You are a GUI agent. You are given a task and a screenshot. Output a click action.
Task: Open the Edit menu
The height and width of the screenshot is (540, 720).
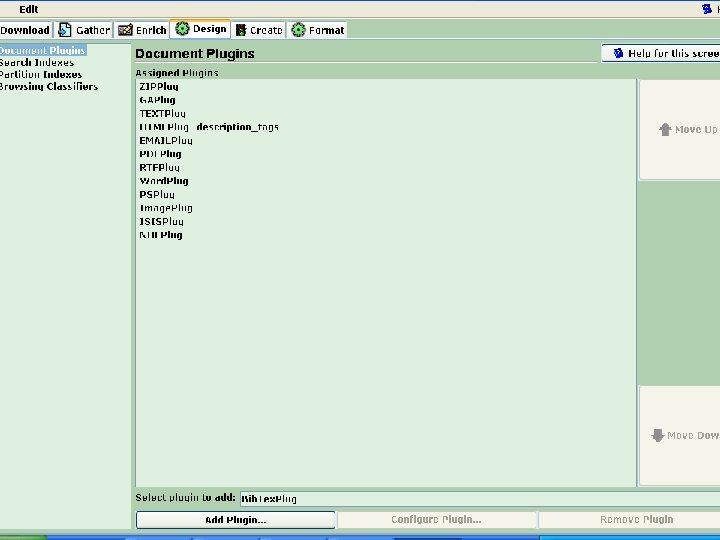28,9
